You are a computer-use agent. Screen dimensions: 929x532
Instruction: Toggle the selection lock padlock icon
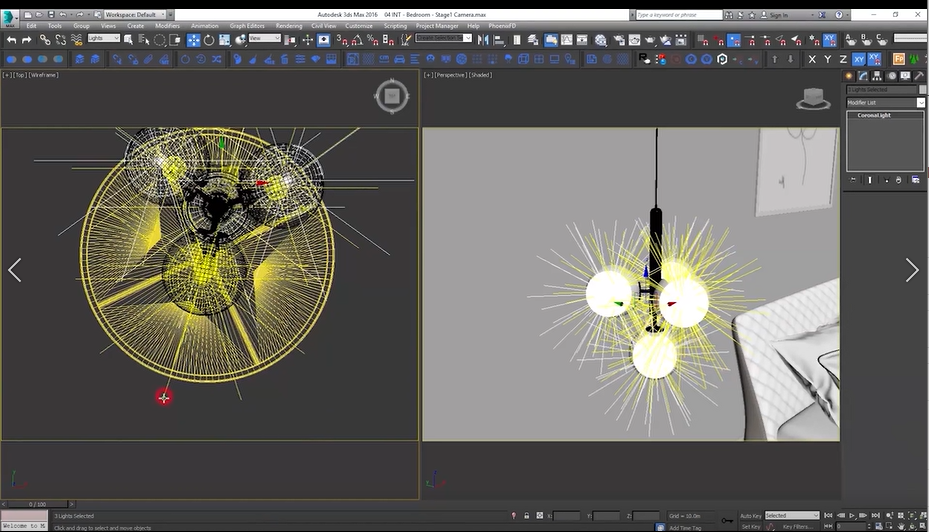pos(526,516)
